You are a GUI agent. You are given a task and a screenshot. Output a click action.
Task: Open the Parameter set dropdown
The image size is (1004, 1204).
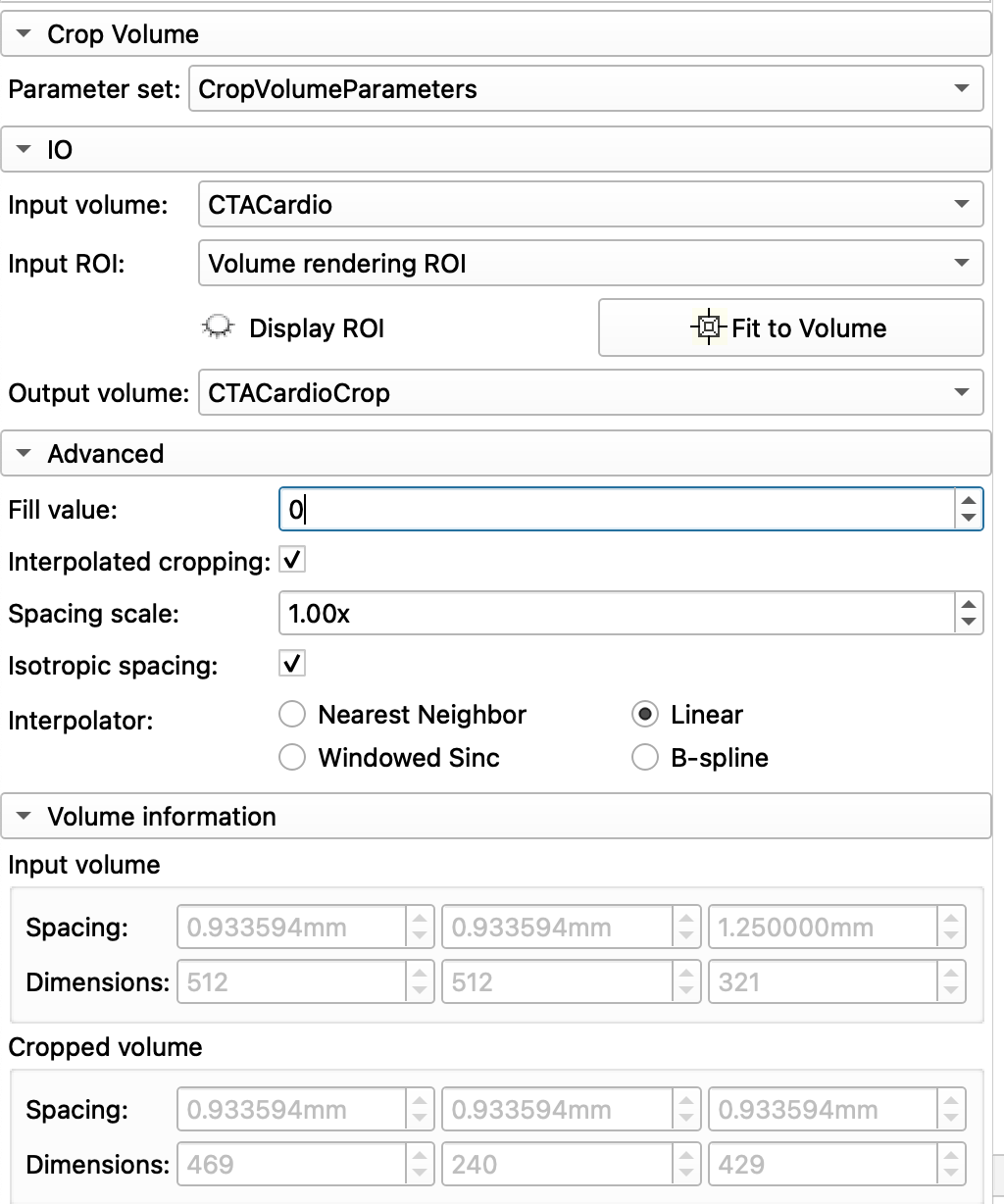[585, 89]
